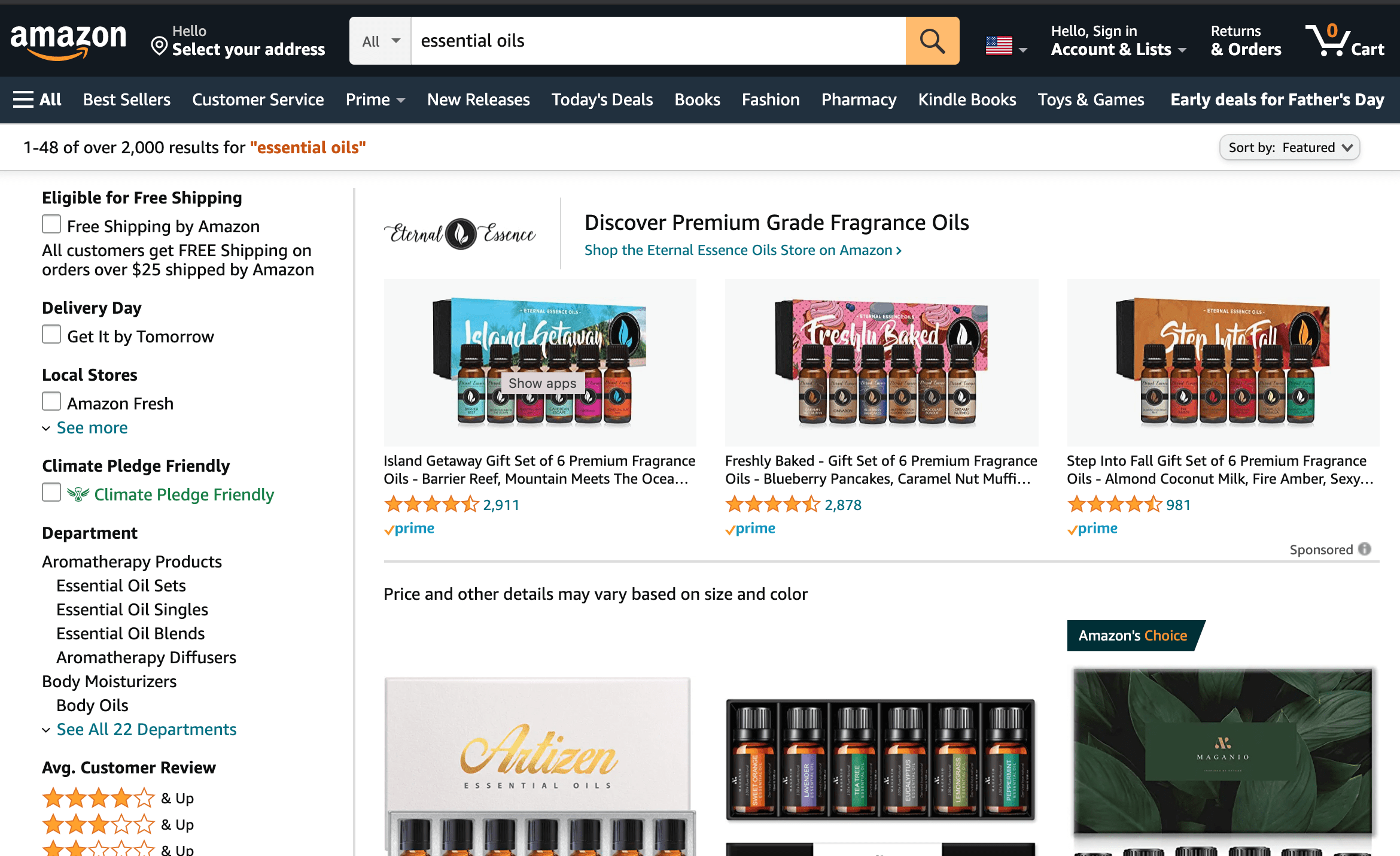The width and height of the screenshot is (1400, 856).
Task: Open Freshly Baked Gift Set title
Action: tap(881, 469)
